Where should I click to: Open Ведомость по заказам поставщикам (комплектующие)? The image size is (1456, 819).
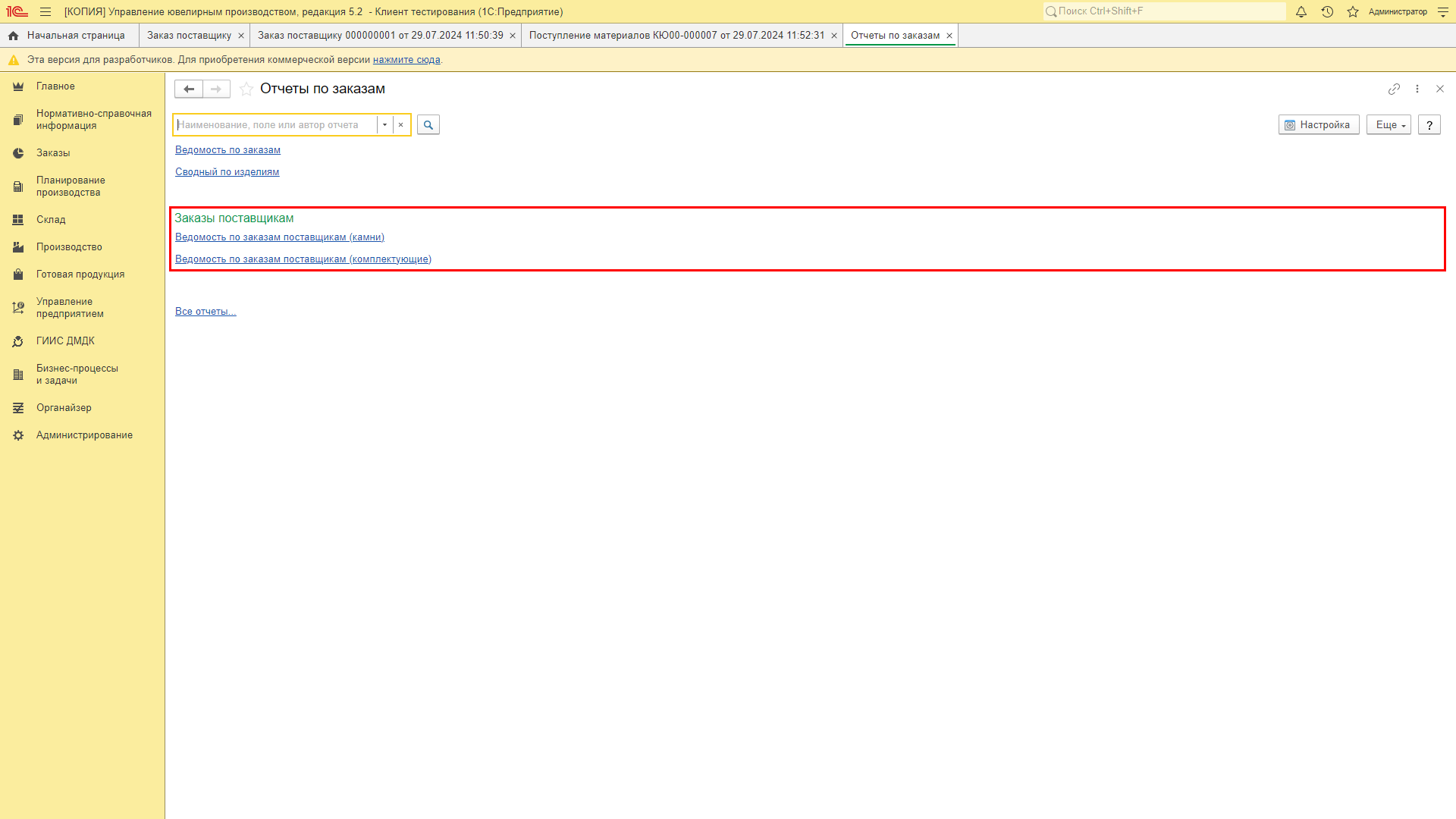pyautogui.click(x=303, y=259)
